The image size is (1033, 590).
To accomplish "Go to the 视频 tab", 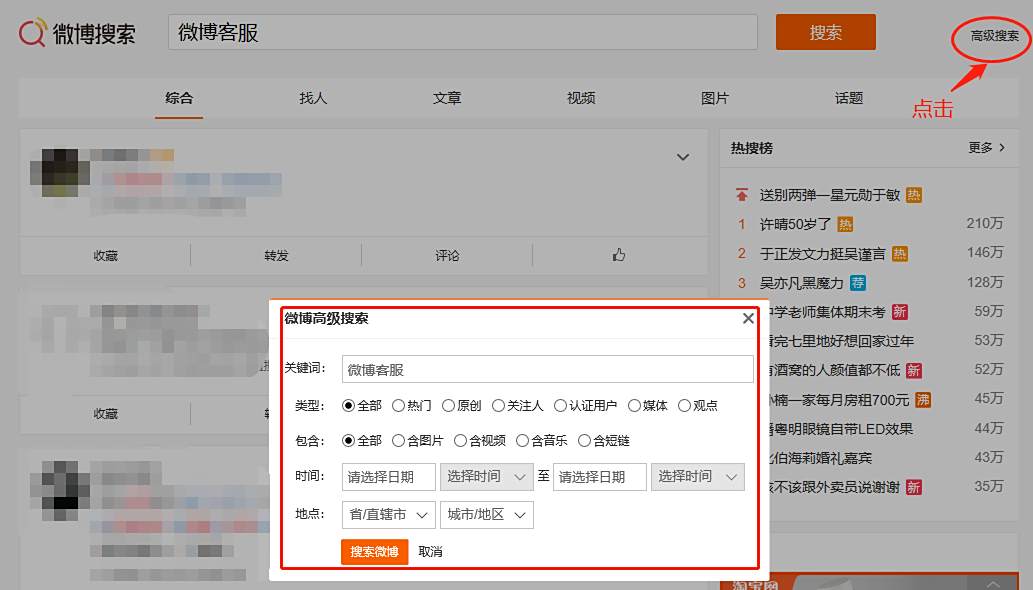I will pos(581,99).
